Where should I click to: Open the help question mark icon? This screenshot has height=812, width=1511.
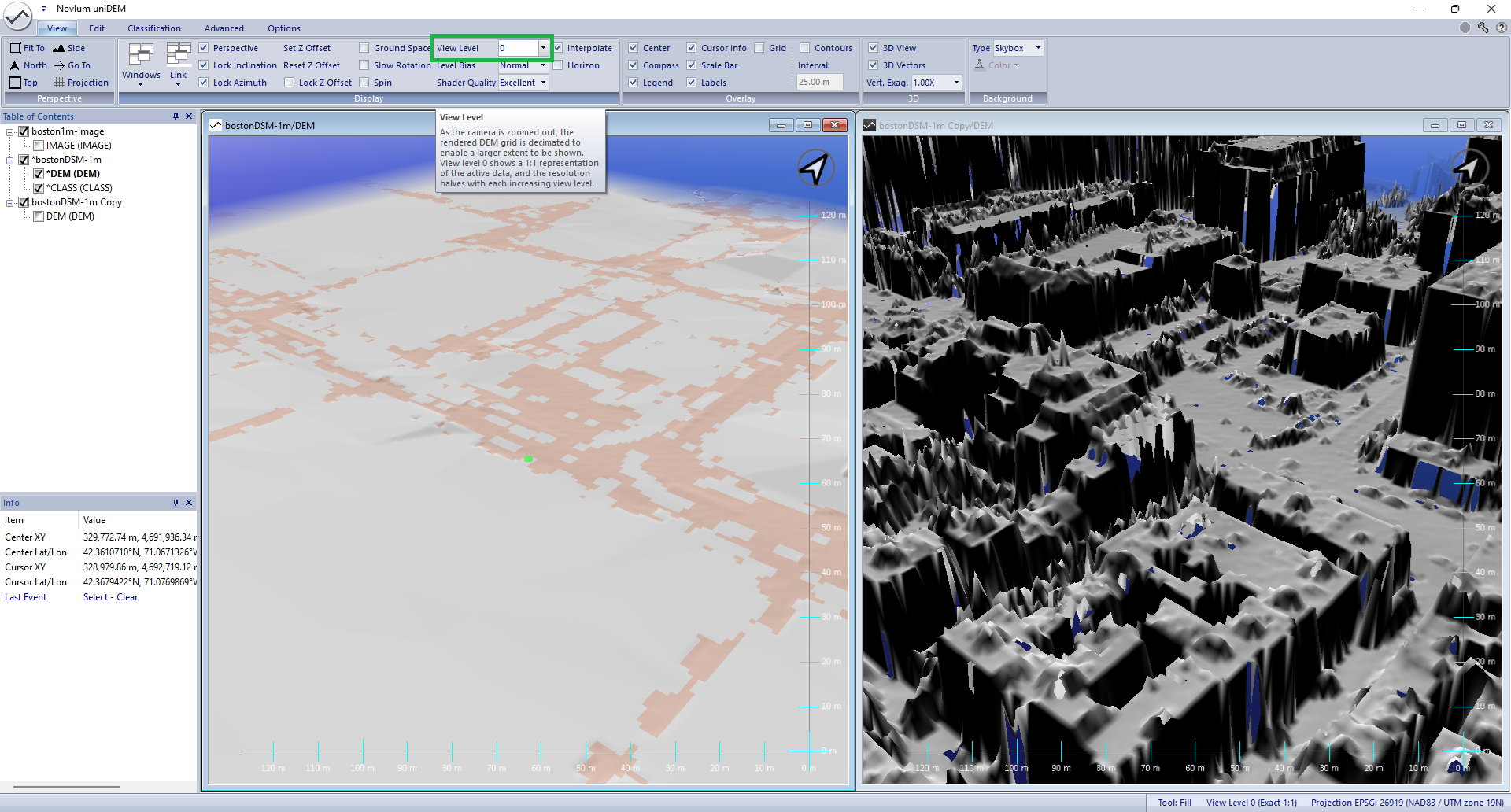(x=1502, y=28)
